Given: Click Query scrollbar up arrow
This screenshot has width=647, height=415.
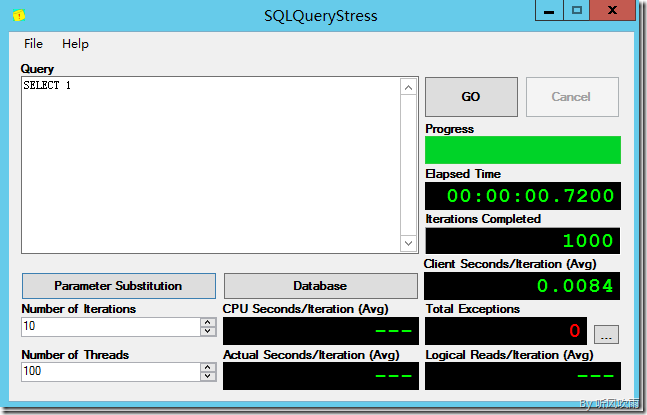Looking at the screenshot, I should (x=409, y=87).
